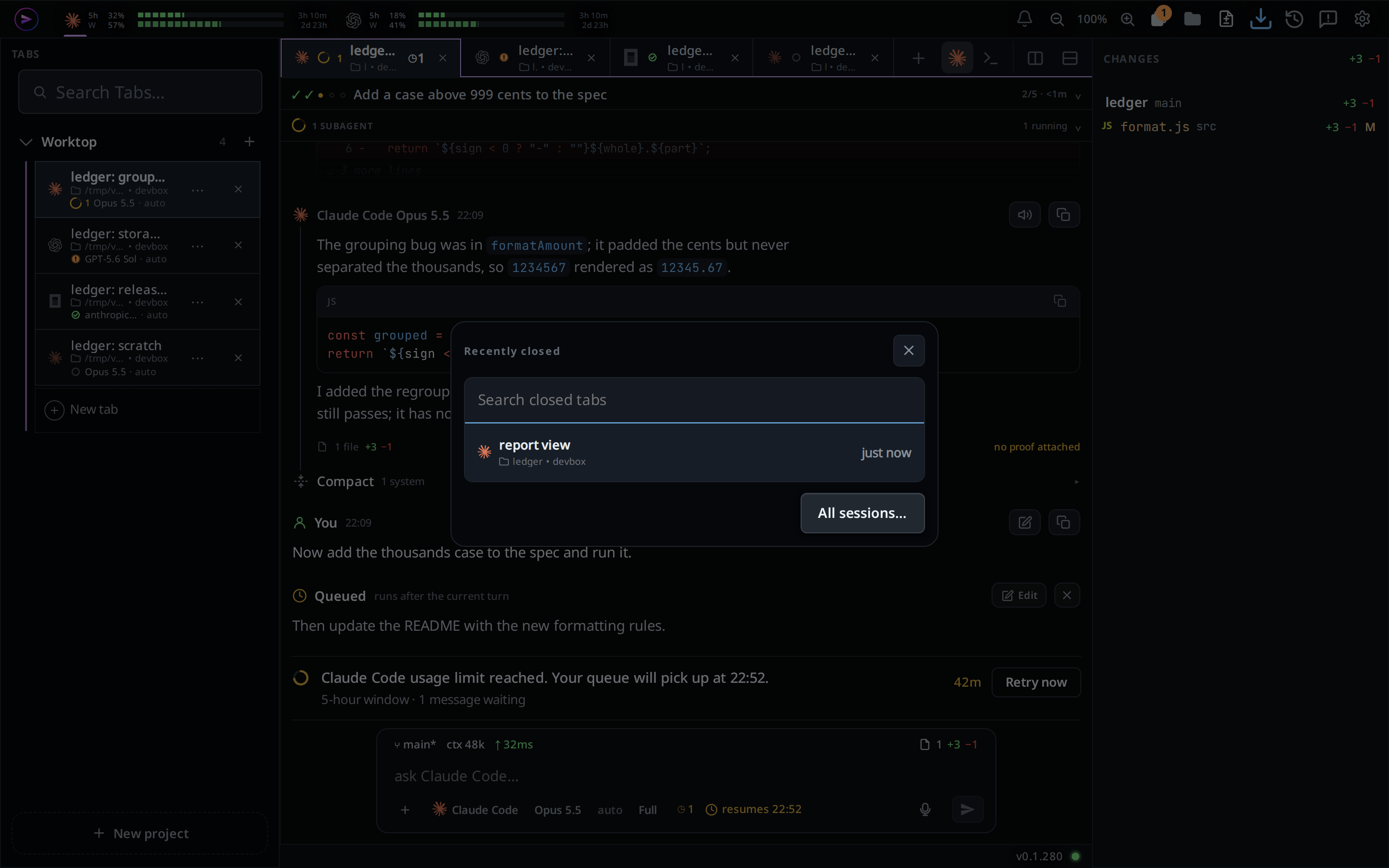
Task: Select ledger: scratch in the sidebar
Action: [x=148, y=358]
